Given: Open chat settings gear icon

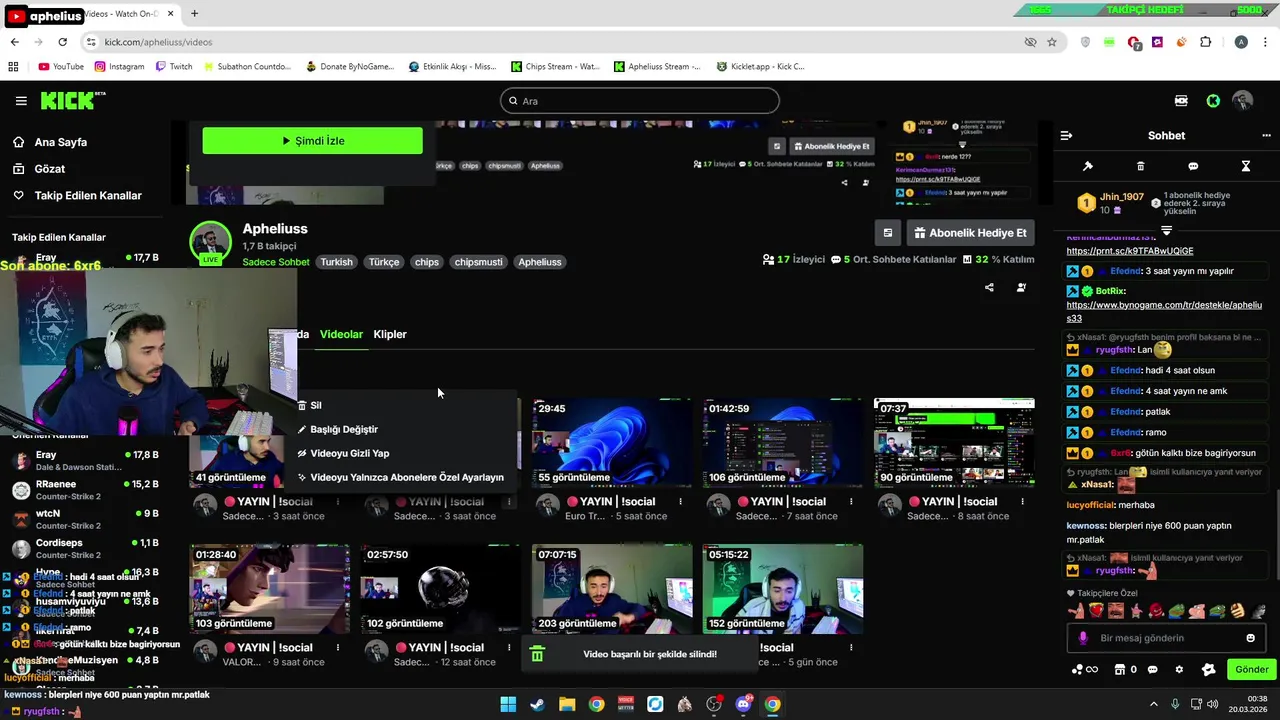Looking at the screenshot, I should 1179,670.
